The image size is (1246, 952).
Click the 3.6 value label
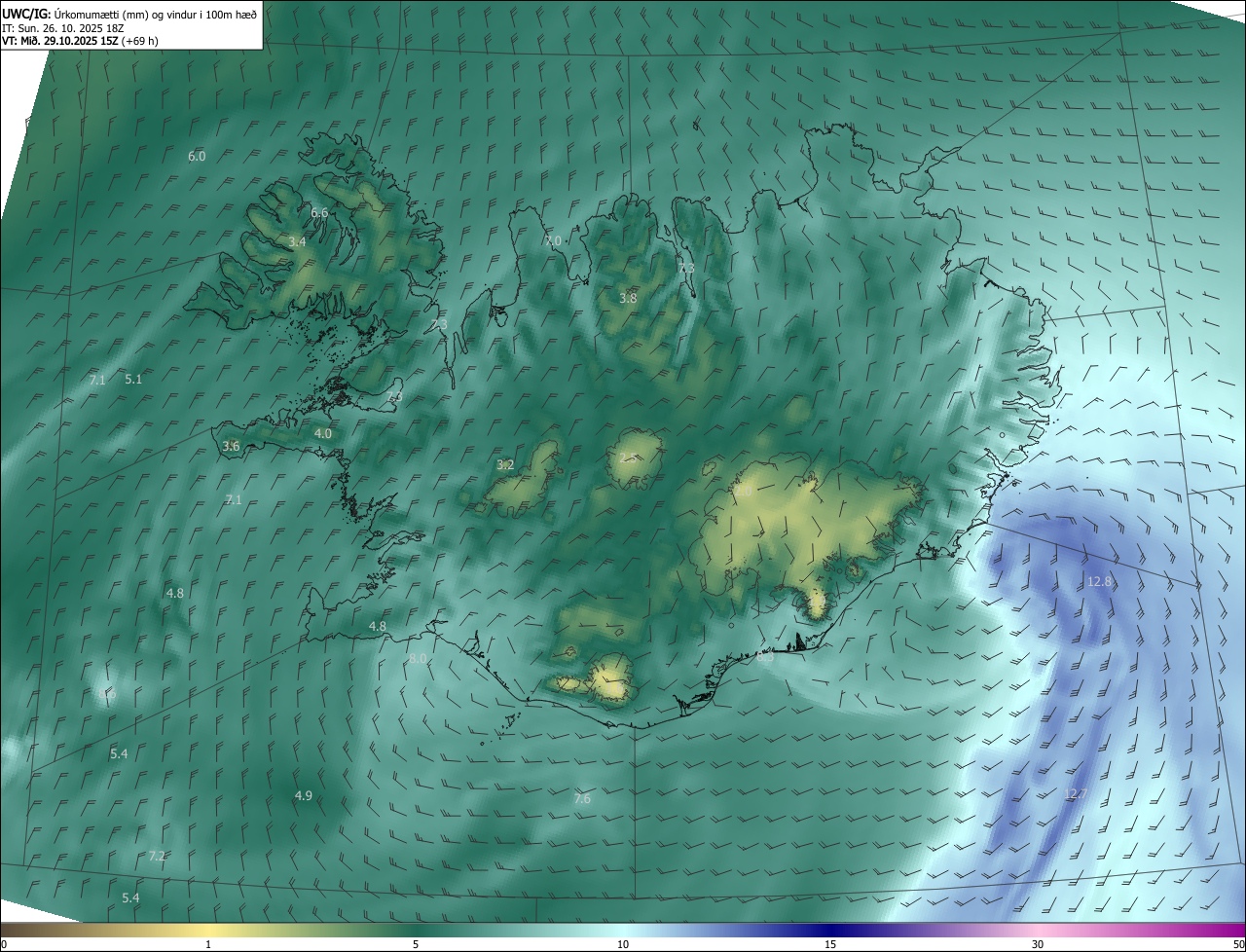coord(231,446)
